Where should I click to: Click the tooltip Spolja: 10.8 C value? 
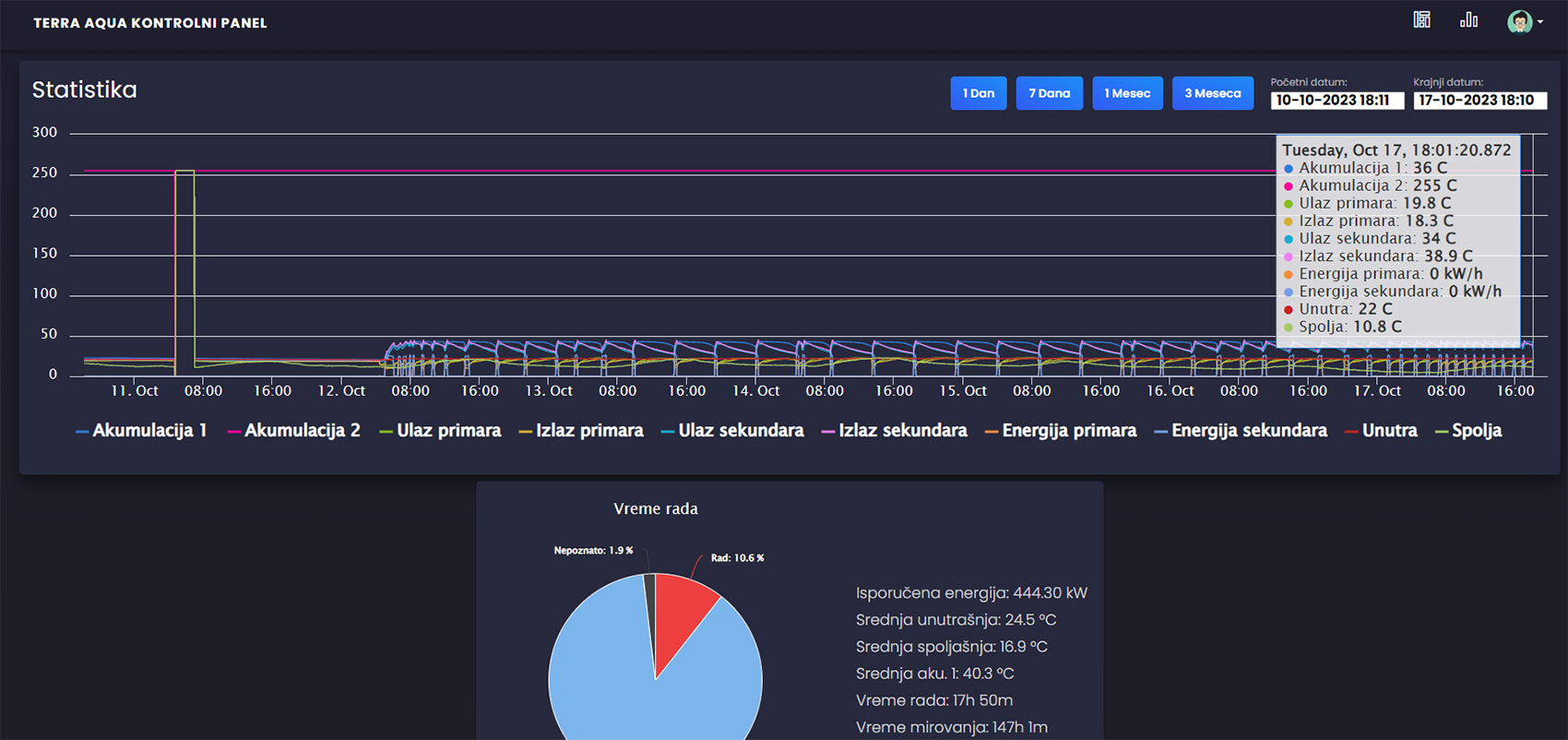1350,327
